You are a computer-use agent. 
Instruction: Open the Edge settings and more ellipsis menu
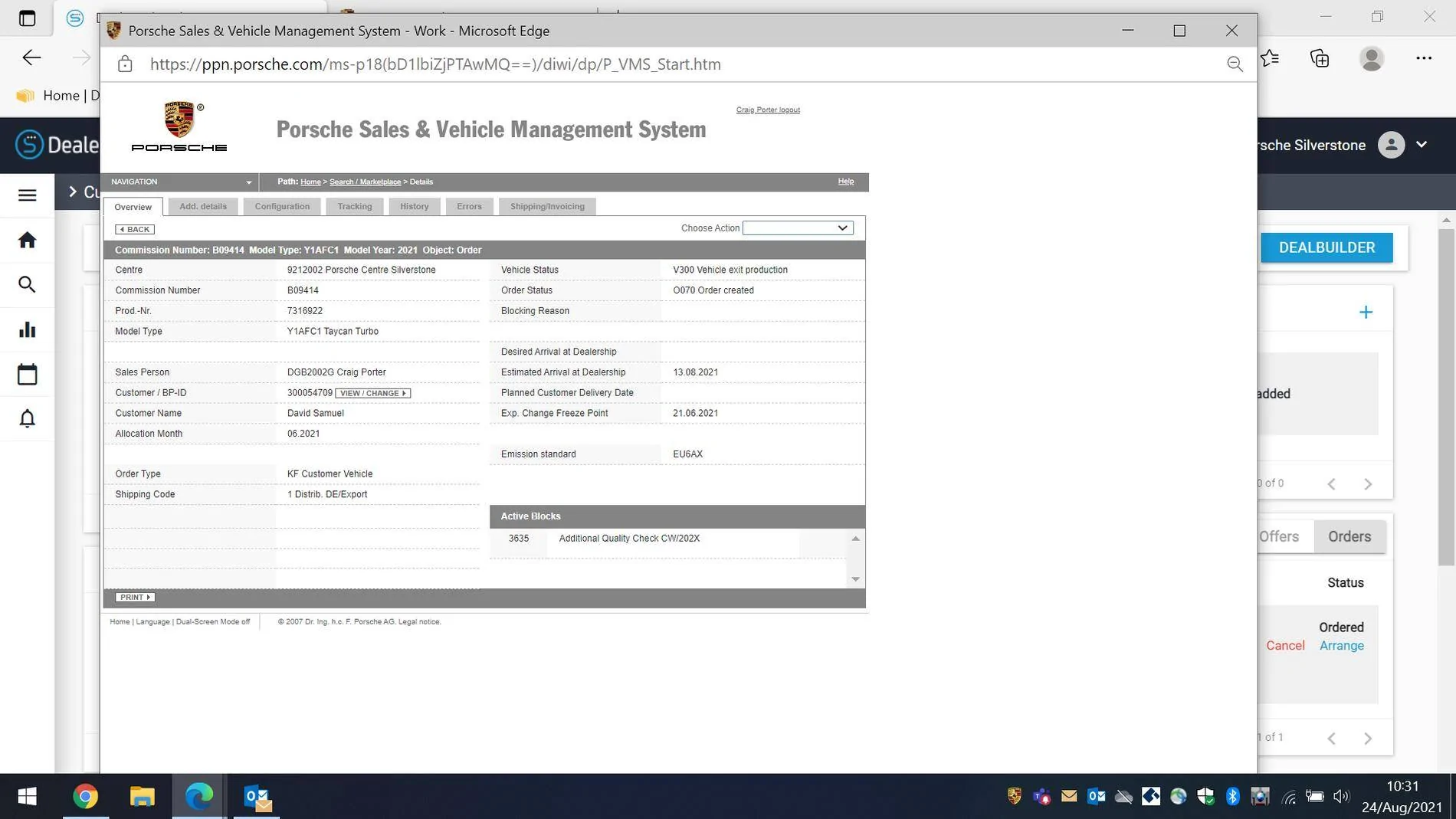point(1424,58)
